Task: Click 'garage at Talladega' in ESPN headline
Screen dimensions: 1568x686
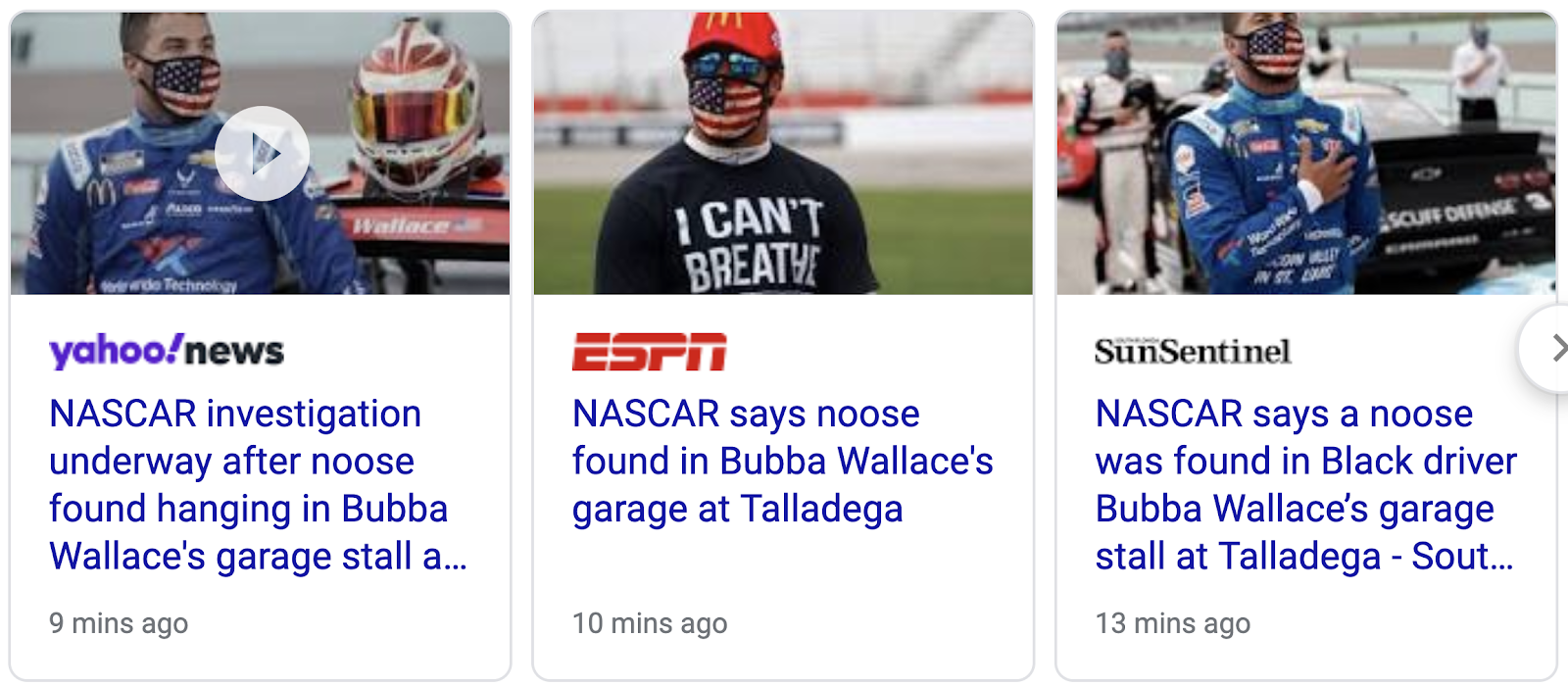Action: (x=737, y=509)
